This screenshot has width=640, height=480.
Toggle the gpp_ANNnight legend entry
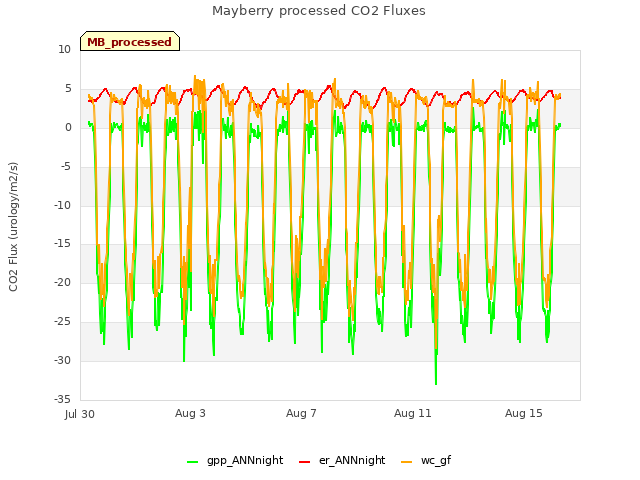(x=235, y=460)
